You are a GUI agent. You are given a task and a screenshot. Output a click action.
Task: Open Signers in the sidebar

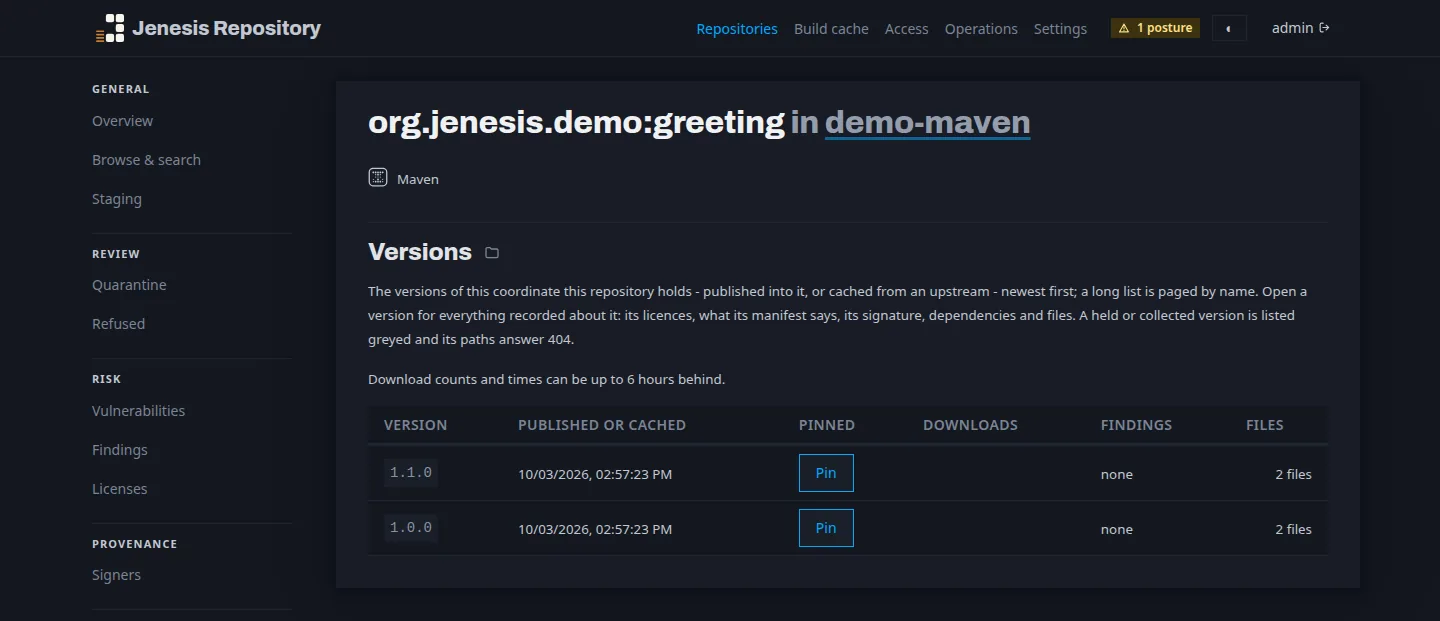coord(116,575)
